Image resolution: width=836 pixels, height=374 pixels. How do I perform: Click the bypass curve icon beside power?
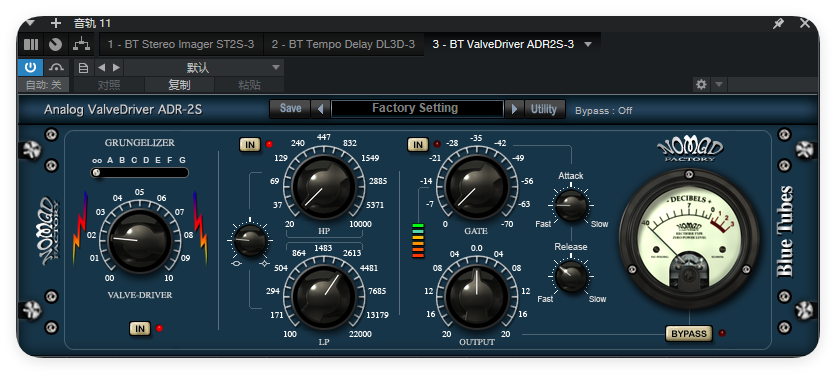point(56,68)
